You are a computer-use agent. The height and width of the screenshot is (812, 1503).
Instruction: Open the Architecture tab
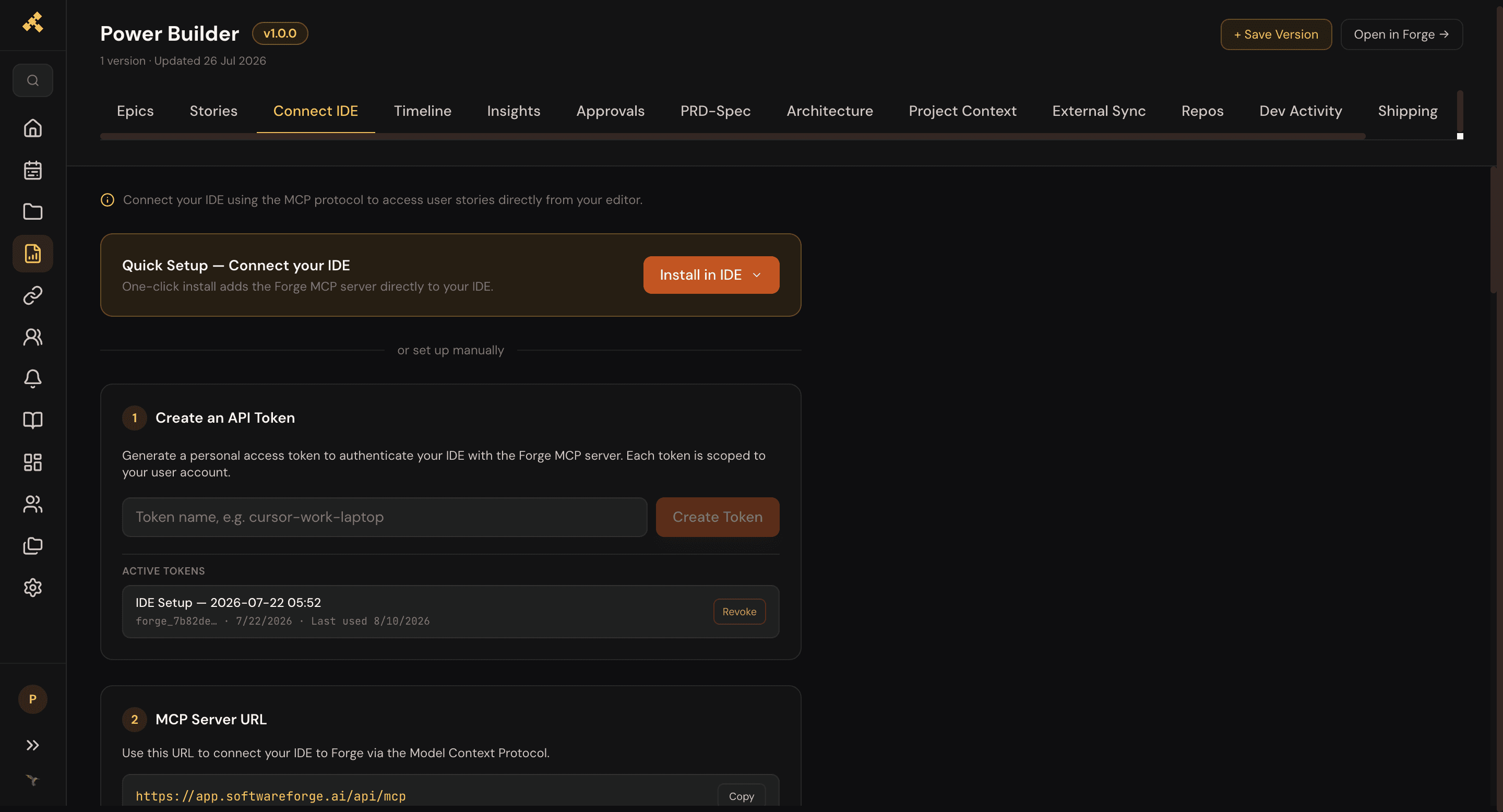[830, 111]
